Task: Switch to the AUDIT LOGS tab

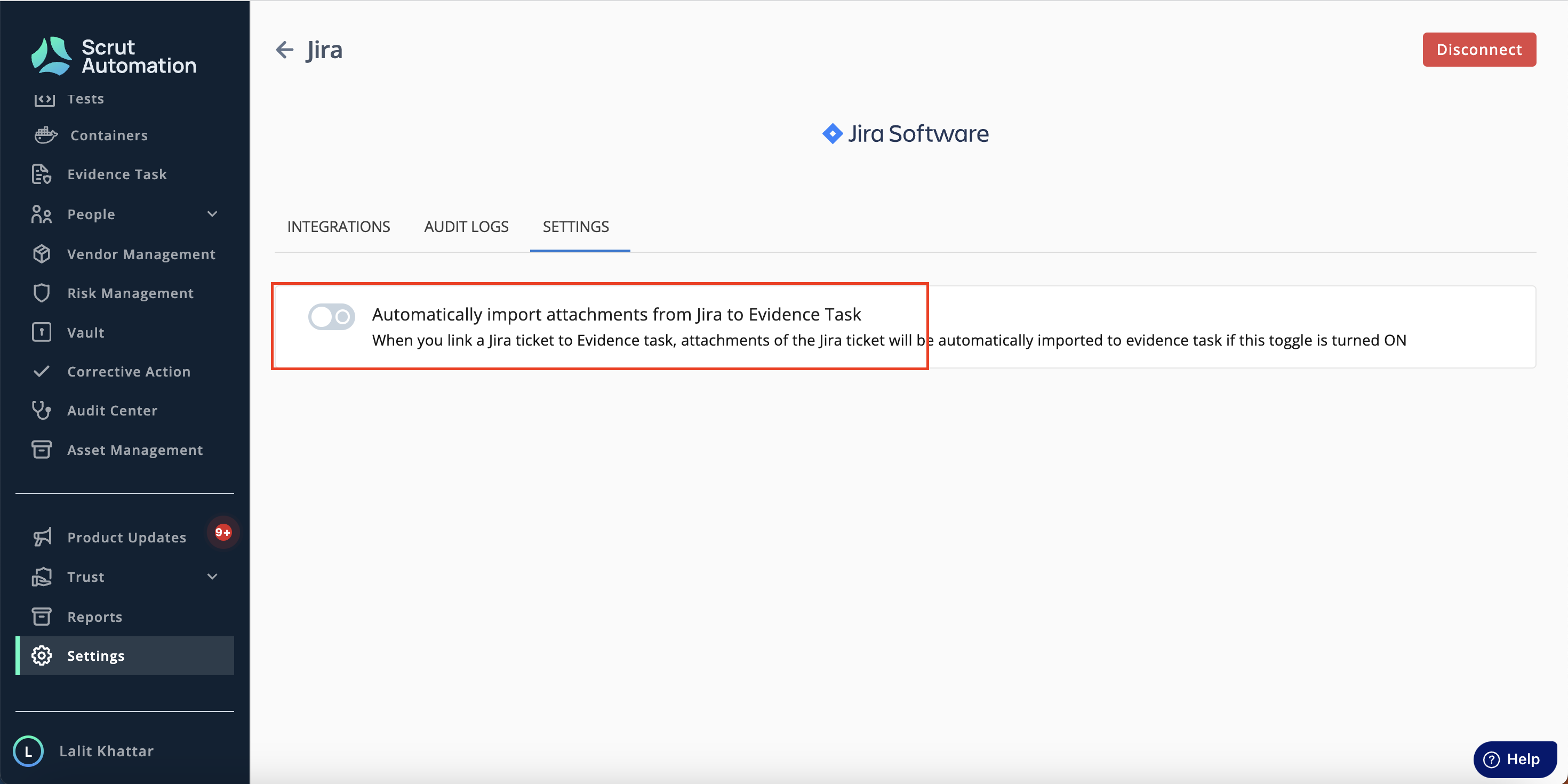Action: click(466, 227)
